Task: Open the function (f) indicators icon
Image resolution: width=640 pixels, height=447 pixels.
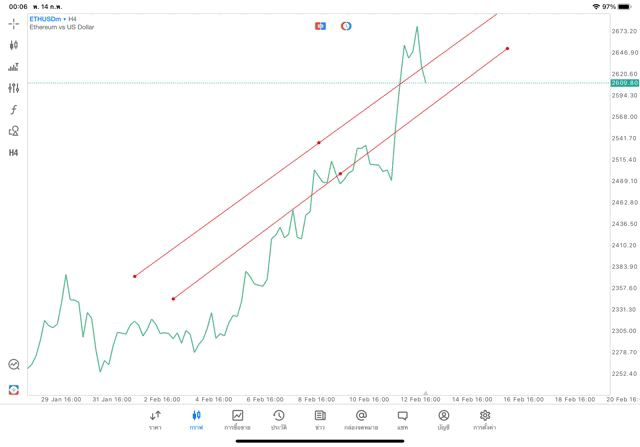Action: [14, 110]
